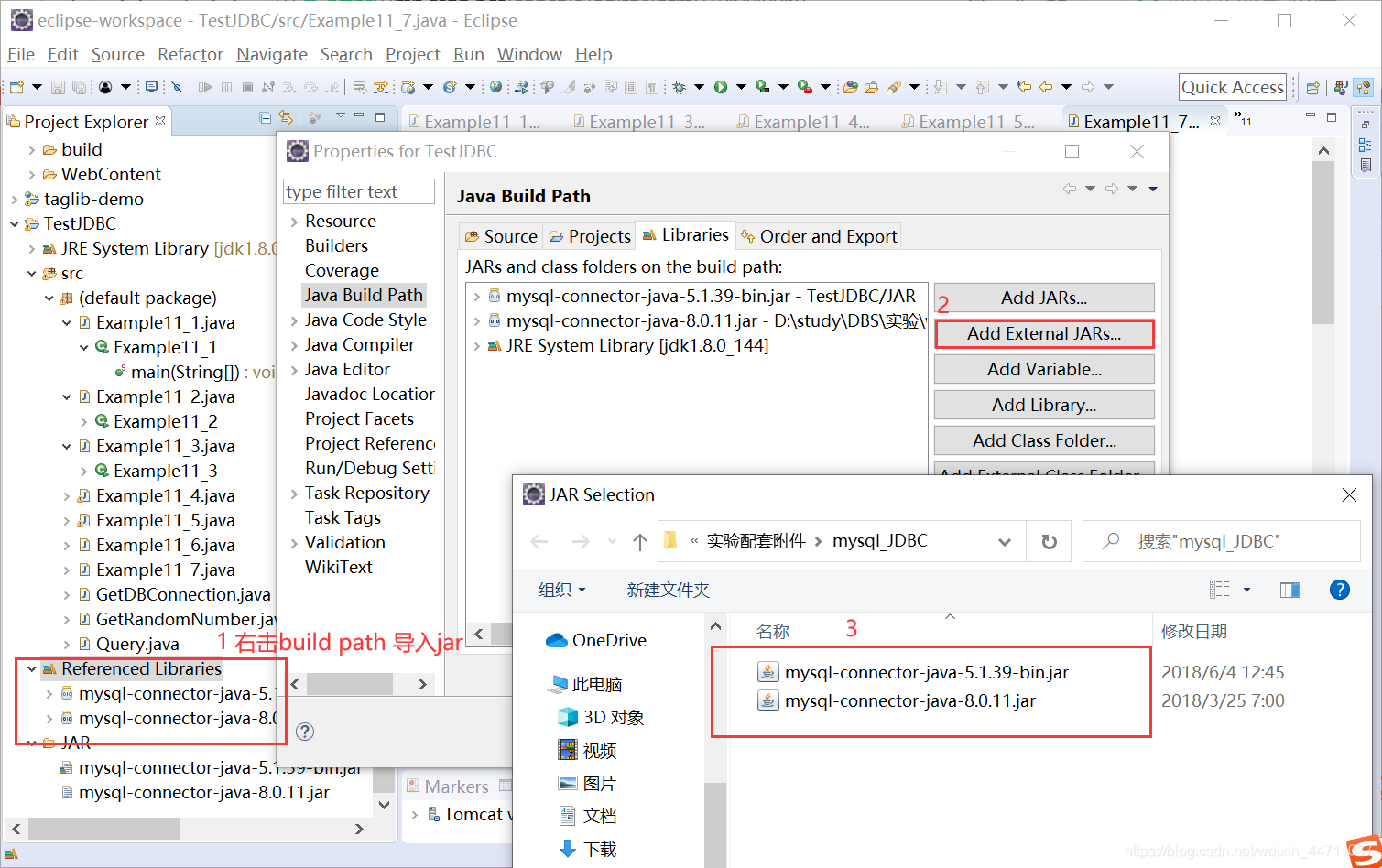This screenshot has width=1382, height=868.
Task: Click the Add Library... button
Action: (x=1044, y=405)
